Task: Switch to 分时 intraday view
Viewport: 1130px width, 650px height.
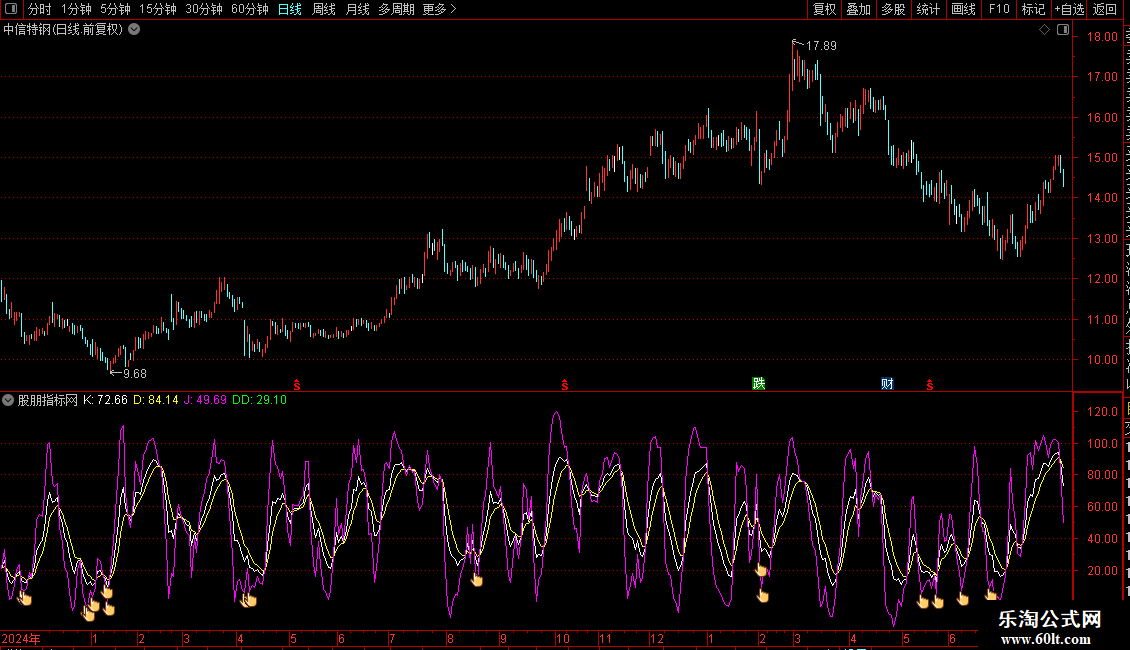Action: coord(40,9)
